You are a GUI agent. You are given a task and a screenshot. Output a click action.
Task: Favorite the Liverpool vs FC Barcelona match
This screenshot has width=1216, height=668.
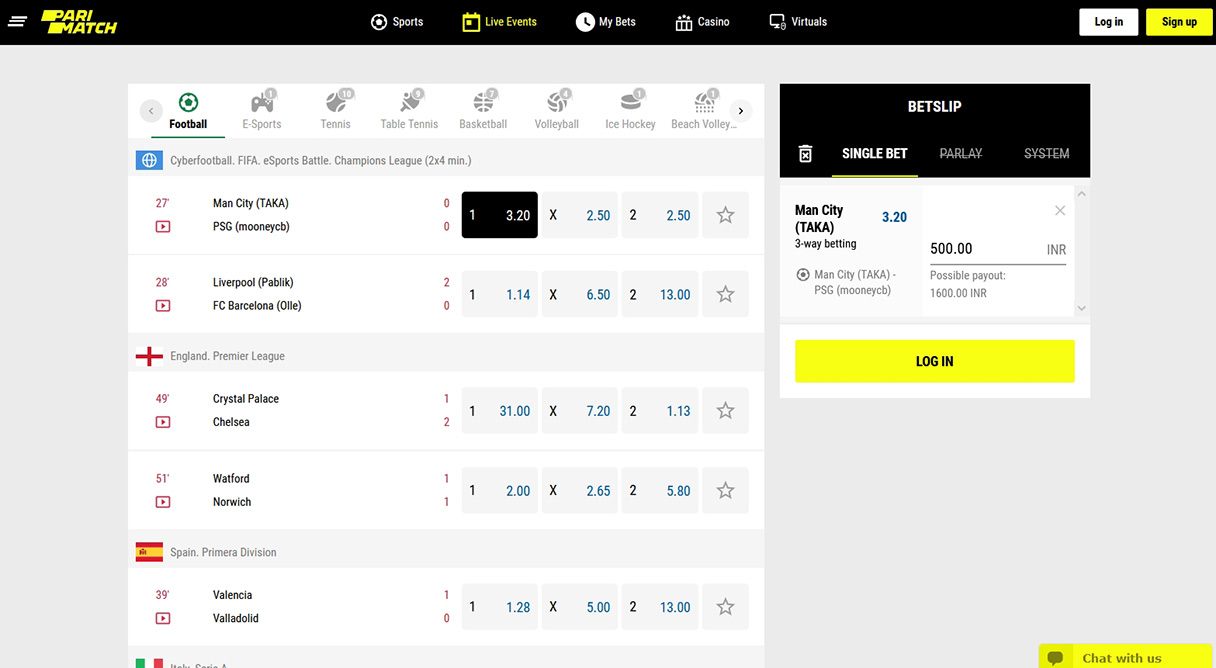click(726, 294)
